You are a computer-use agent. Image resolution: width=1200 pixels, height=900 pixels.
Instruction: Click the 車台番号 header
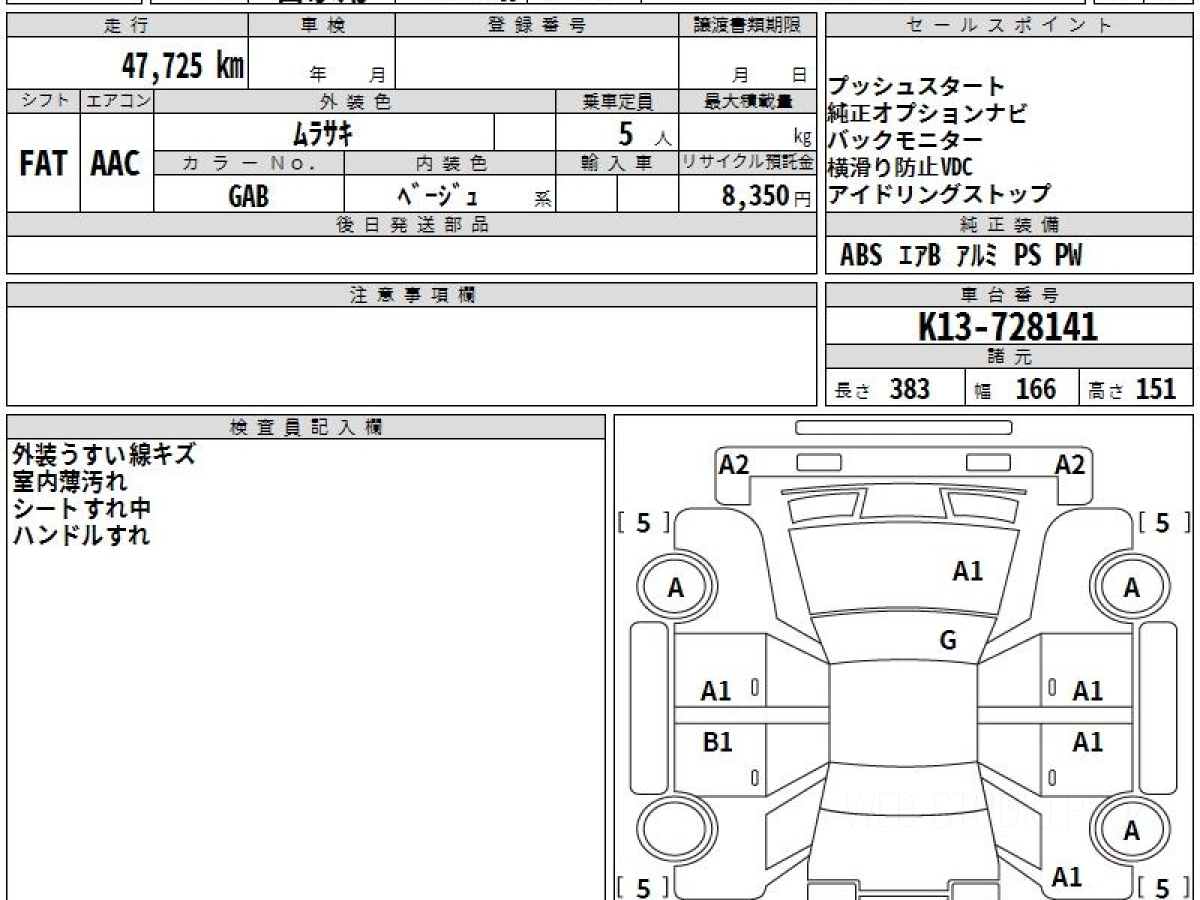pos(1010,295)
